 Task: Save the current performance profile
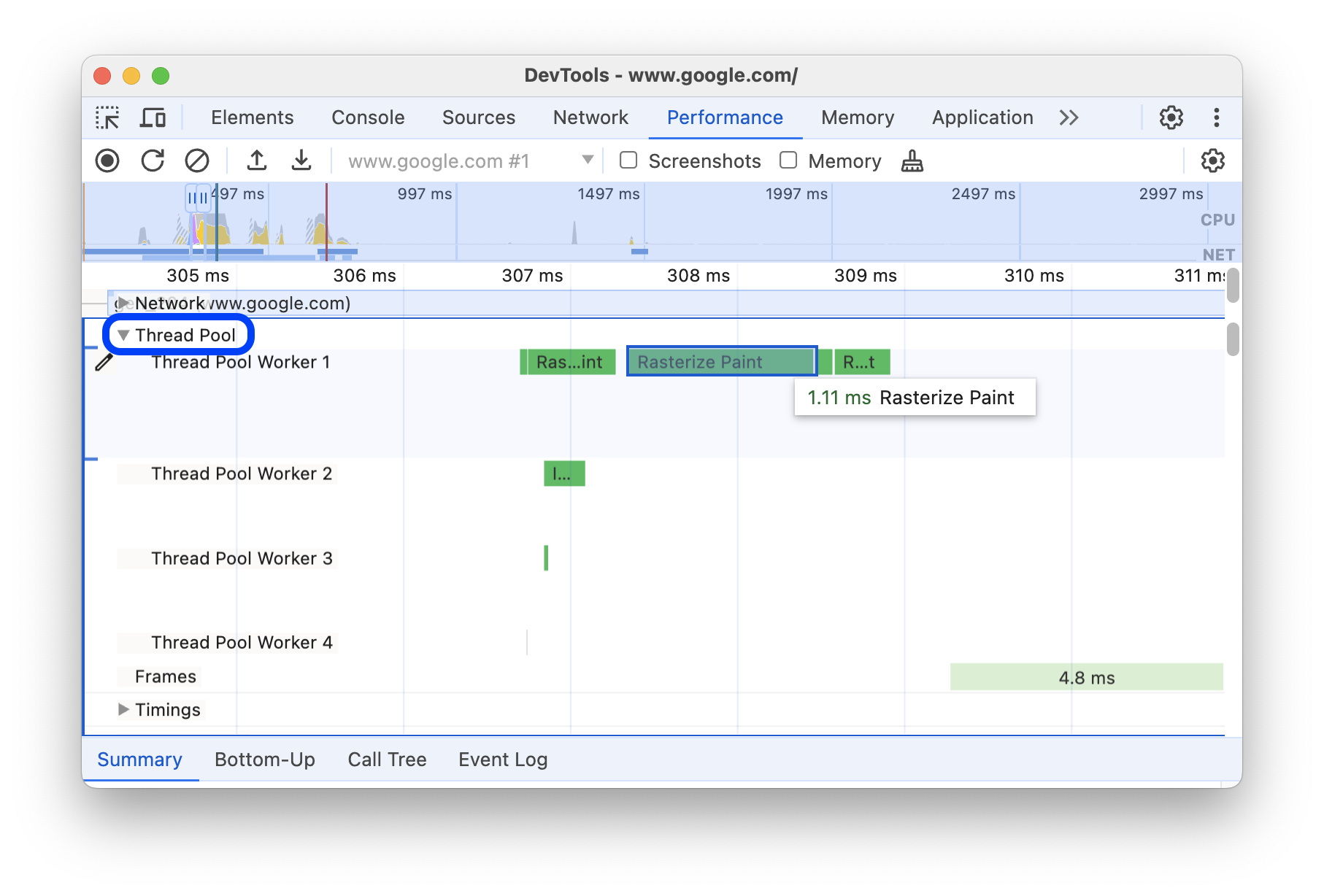[302, 161]
